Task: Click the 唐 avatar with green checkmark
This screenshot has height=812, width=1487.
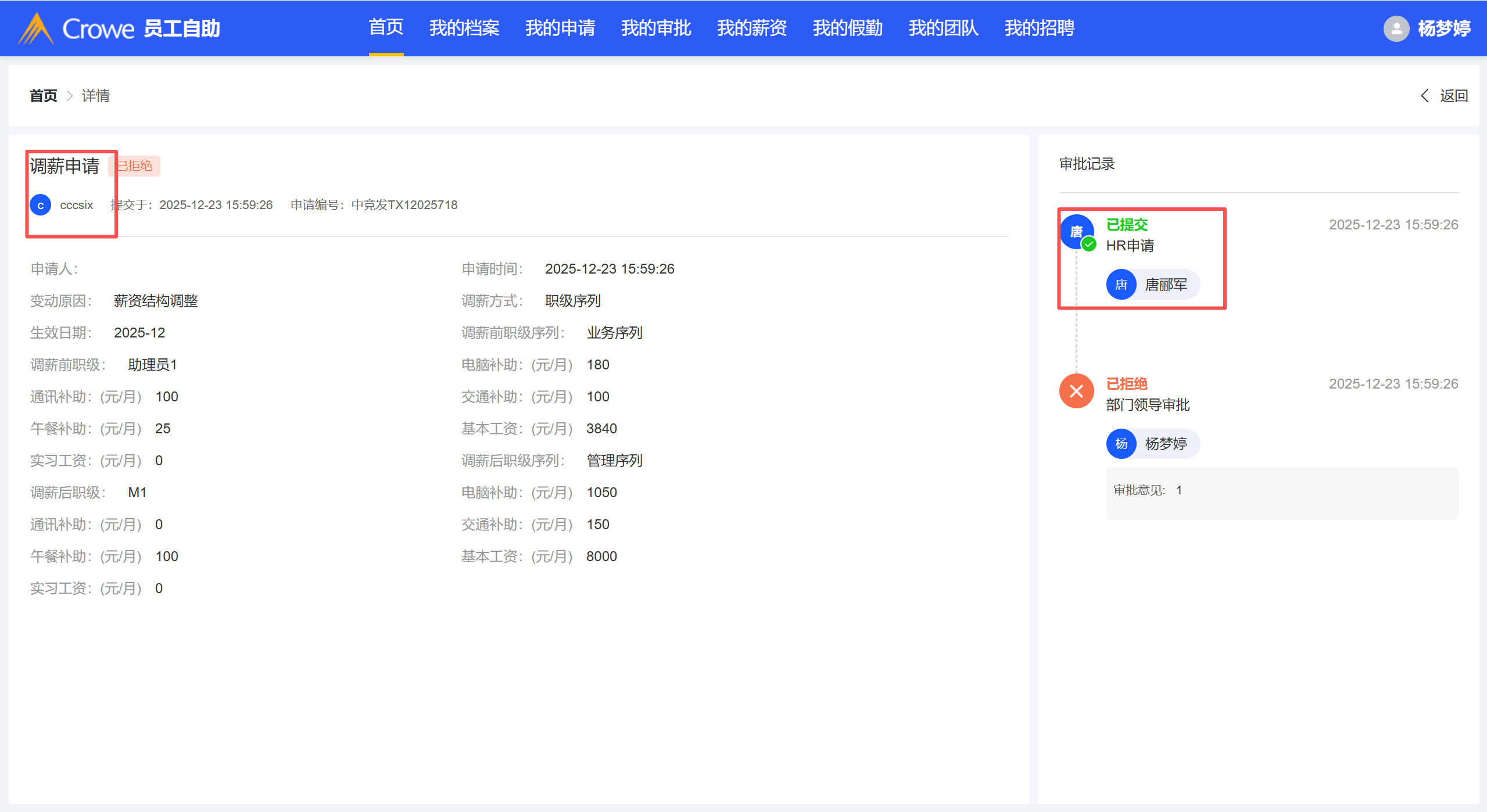Action: tap(1076, 232)
